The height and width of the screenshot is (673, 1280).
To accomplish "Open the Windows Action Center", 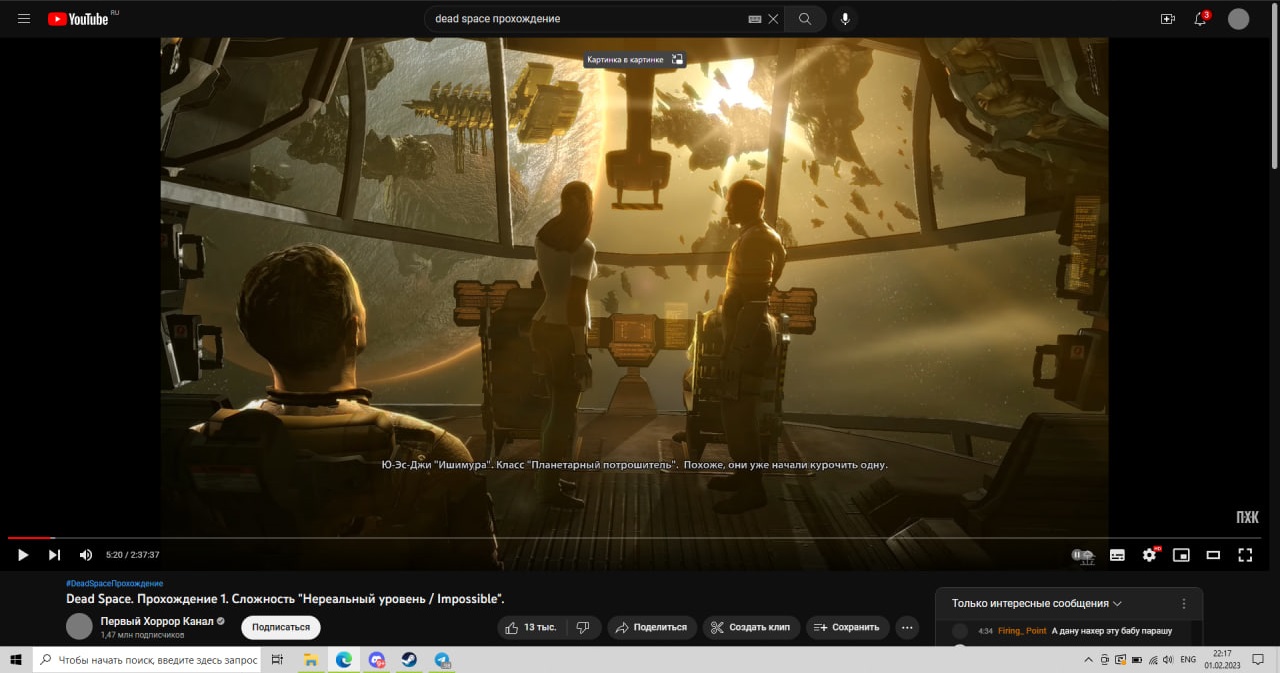I will pyautogui.click(x=1258, y=660).
